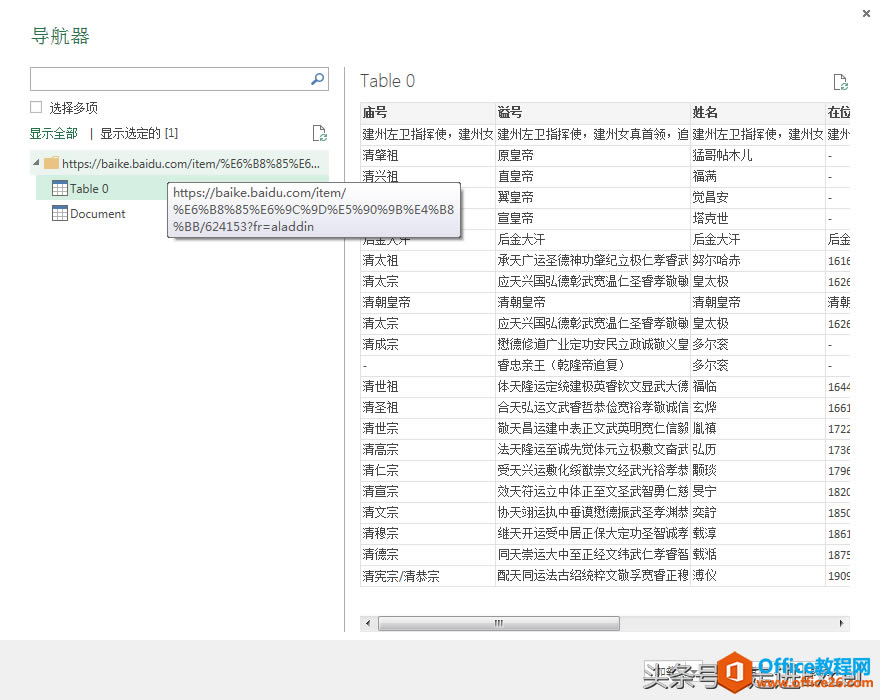Click the cell 塔克世
This screenshot has height=700, width=880.
(x=758, y=218)
